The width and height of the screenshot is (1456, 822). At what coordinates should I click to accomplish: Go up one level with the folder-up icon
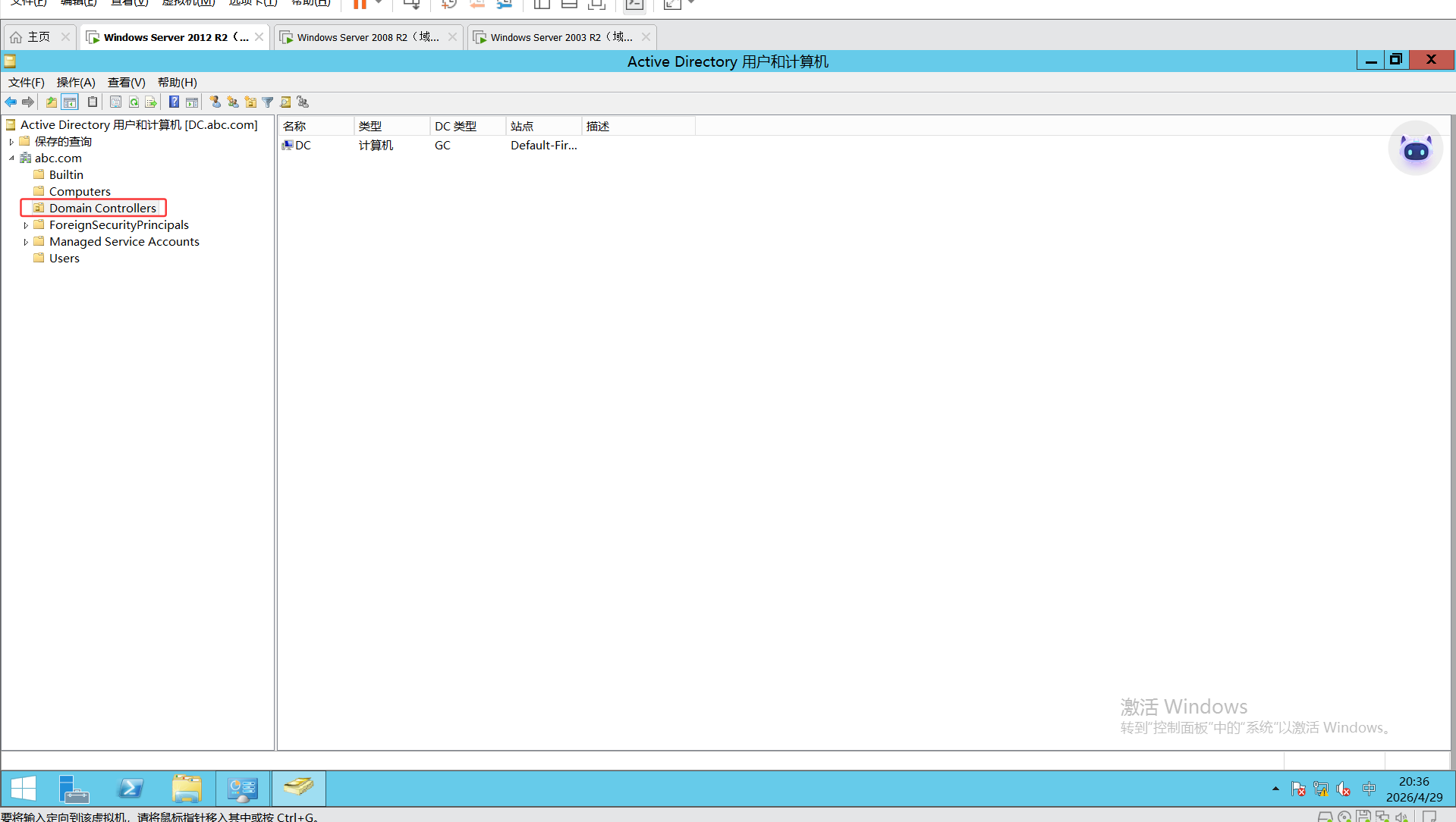pos(52,102)
